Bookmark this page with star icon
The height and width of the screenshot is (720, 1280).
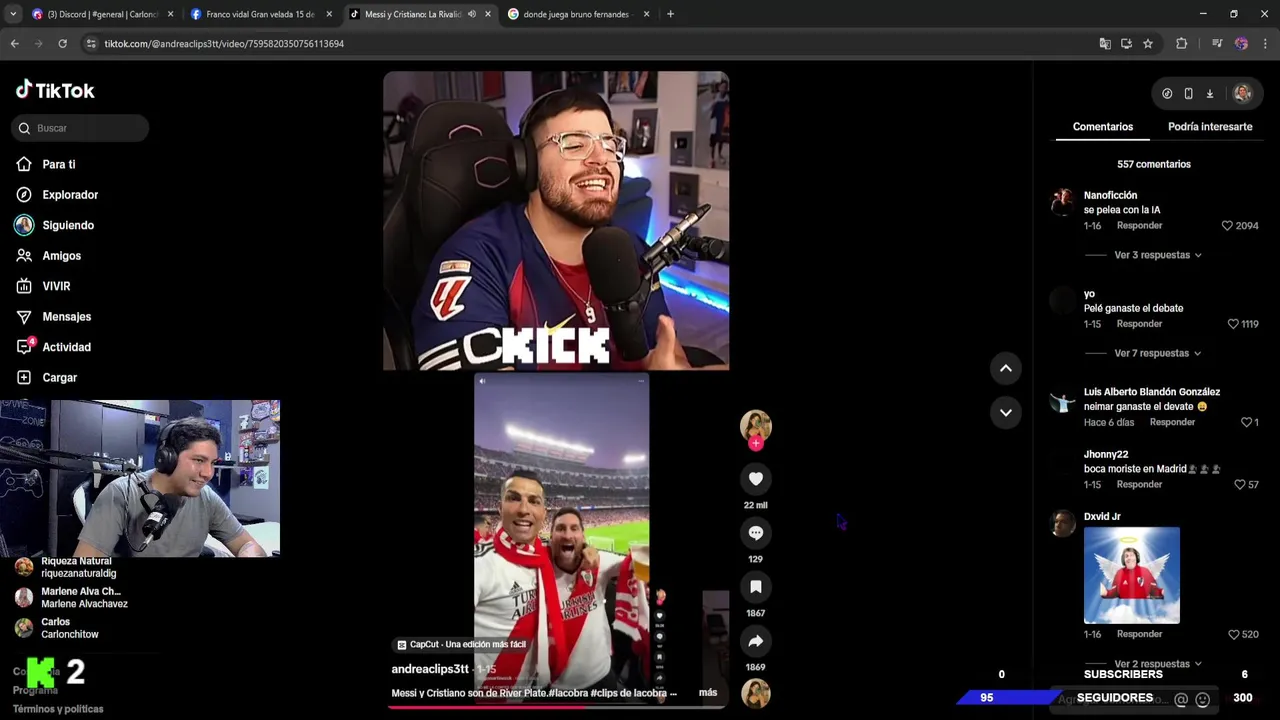pyautogui.click(x=1148, y=44)
